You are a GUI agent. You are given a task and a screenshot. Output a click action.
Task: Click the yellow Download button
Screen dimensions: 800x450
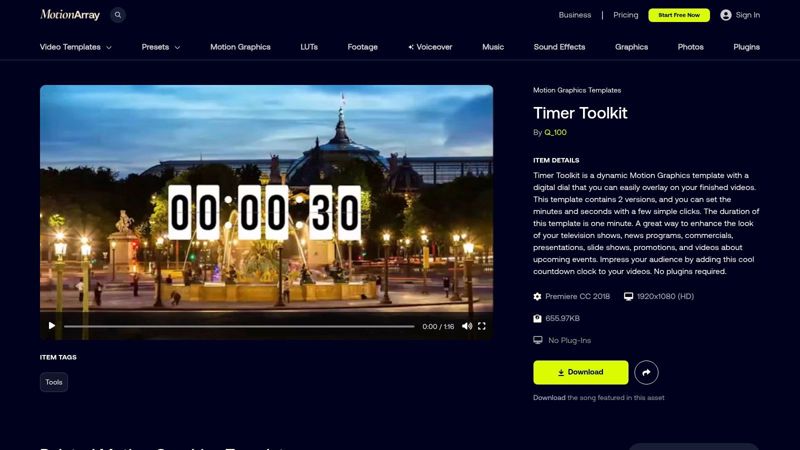point(580,372)
